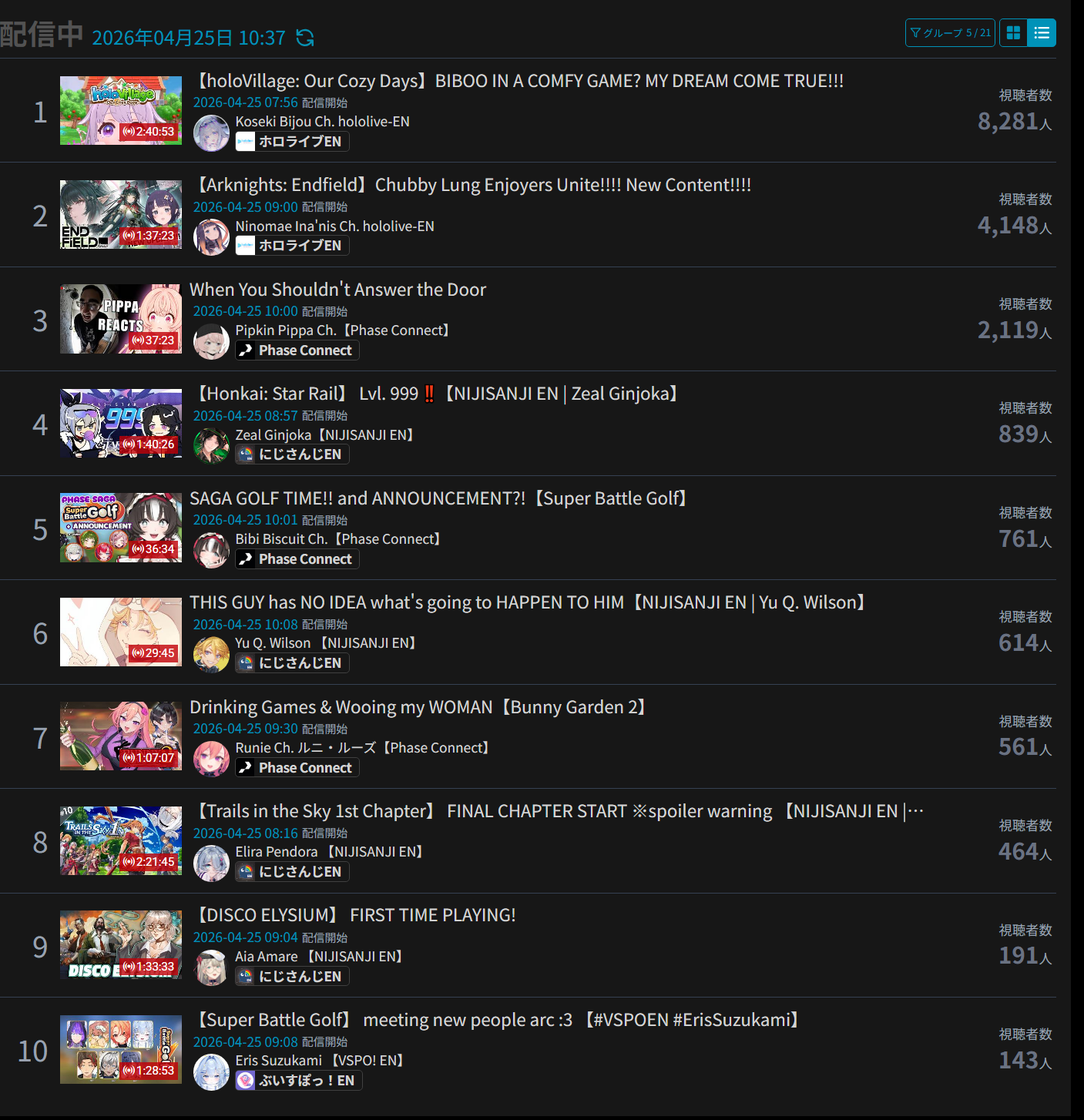Click the refresh icon beside the timestamp
This screenshot has width=1084, height=1120.
click(305, 38)
